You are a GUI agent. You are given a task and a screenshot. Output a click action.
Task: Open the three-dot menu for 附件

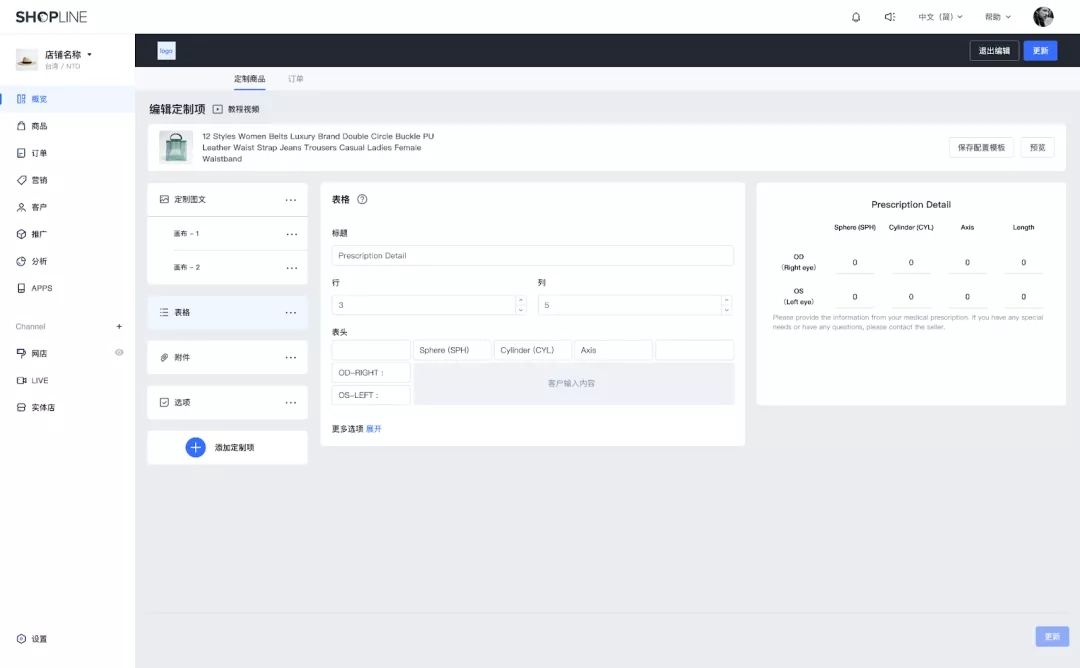click(291, 357)
